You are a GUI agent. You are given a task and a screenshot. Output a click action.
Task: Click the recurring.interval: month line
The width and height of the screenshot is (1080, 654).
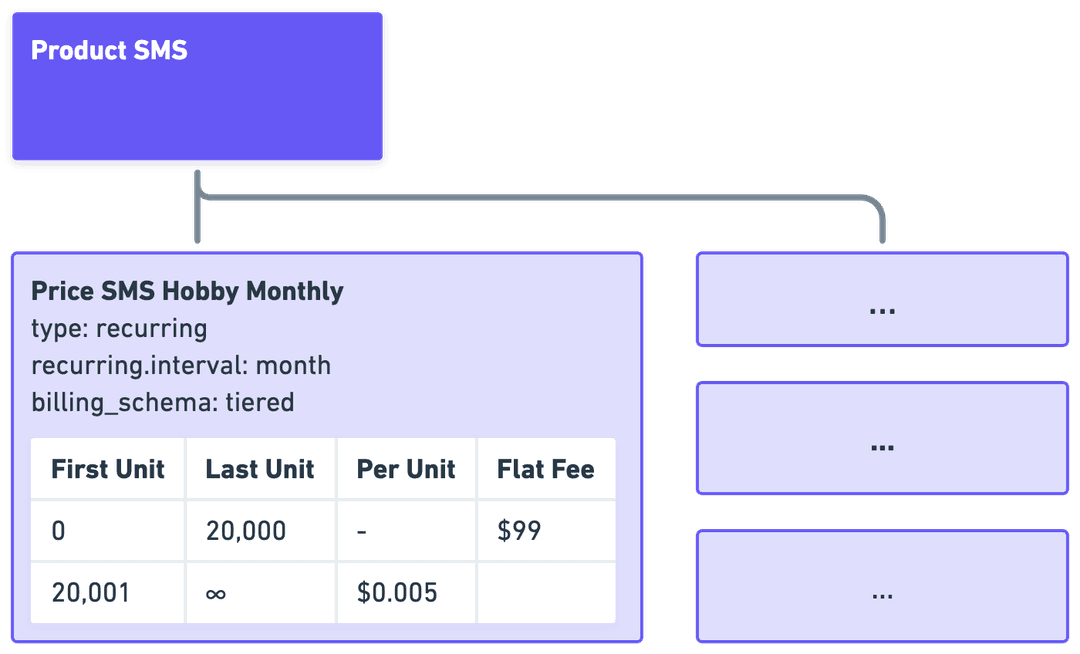(x=180, y=365)
